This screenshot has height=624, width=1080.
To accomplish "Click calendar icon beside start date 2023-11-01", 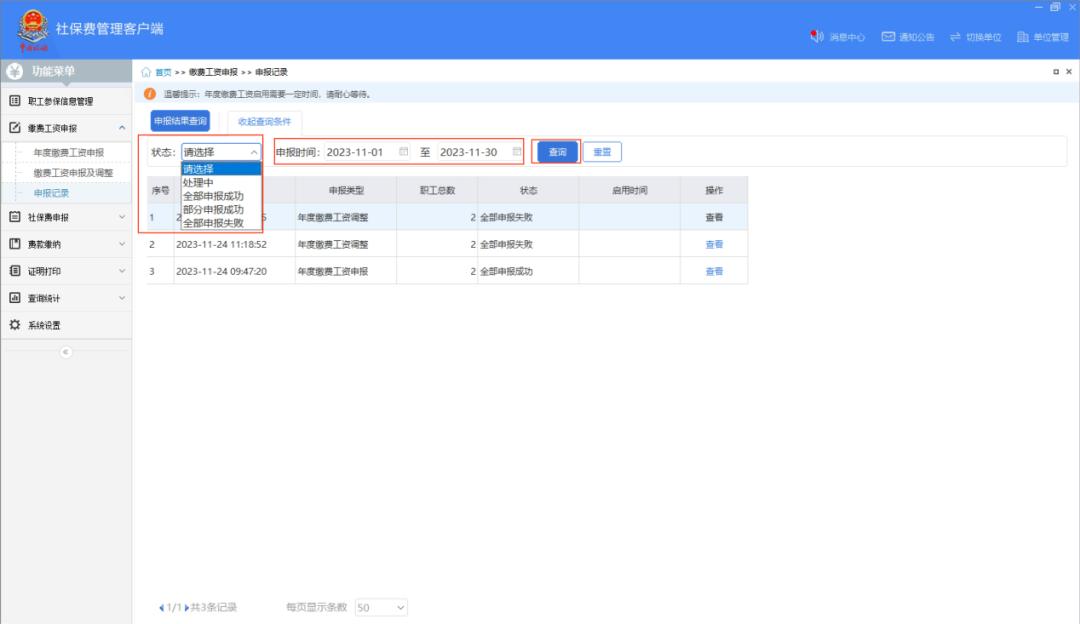I will pyautogui.click(x=404, y=152).
